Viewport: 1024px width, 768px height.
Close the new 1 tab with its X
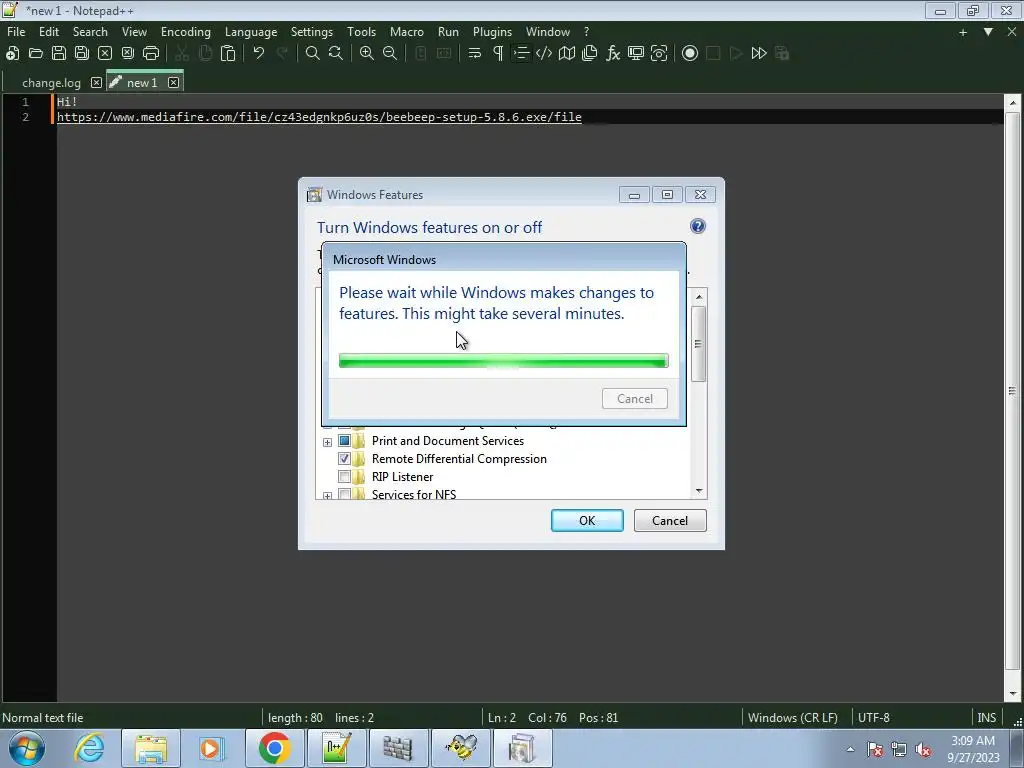tap(173, 82)
